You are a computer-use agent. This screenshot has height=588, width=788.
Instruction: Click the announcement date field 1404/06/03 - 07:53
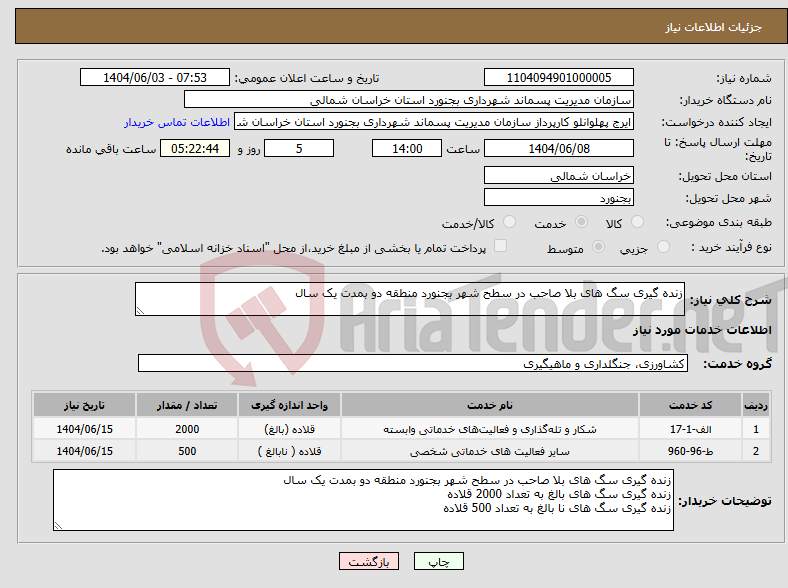[155, 77]
